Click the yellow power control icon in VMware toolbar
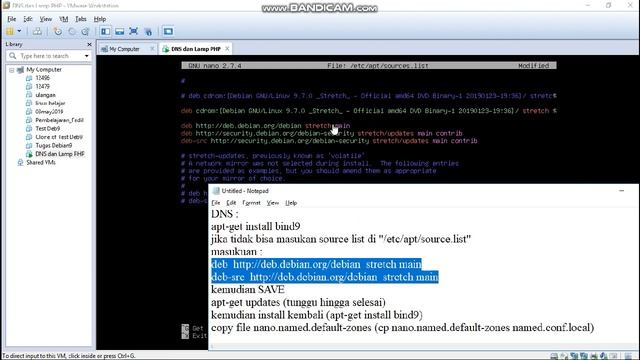The image size is (640, 360). pyautogui.click(x=10, y=31)
